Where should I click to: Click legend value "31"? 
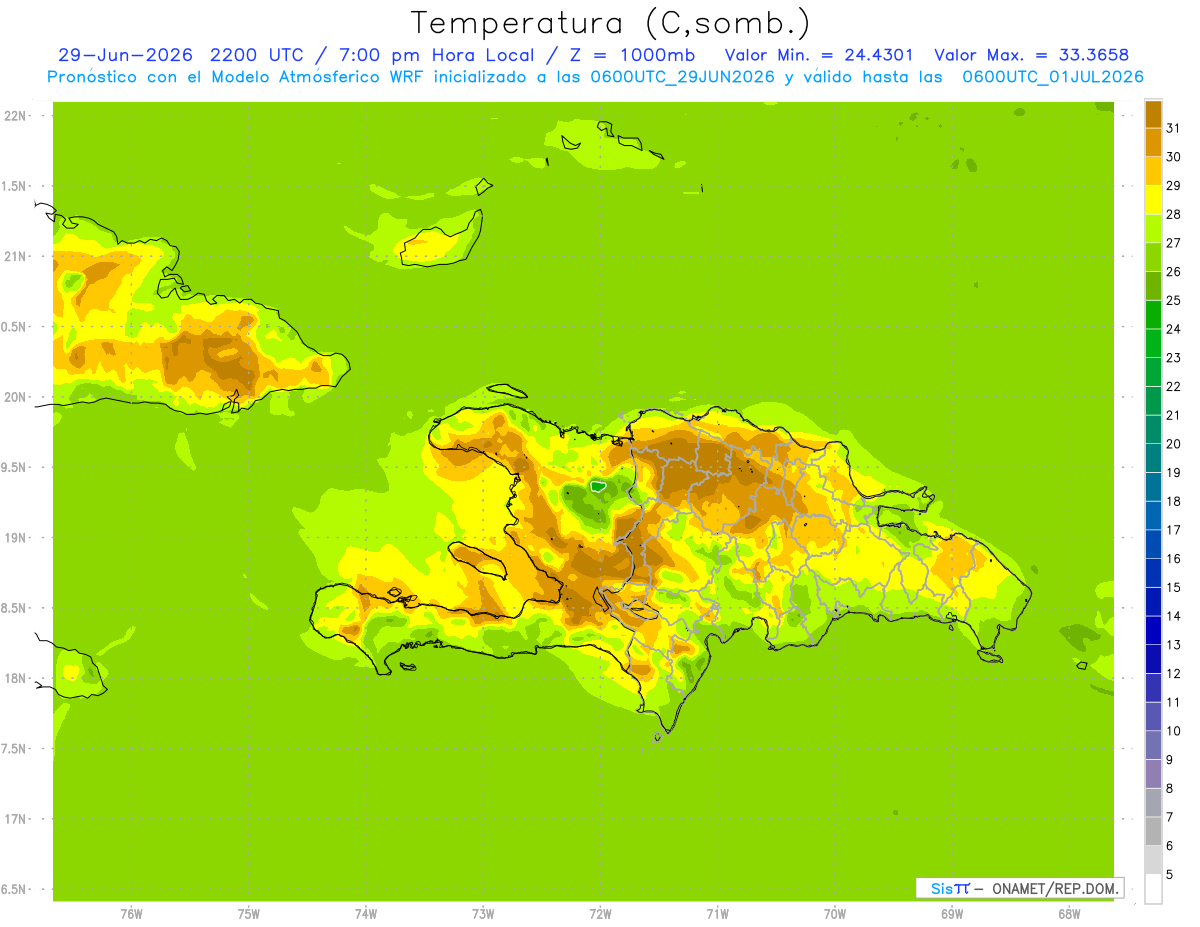coord(1173,128)
